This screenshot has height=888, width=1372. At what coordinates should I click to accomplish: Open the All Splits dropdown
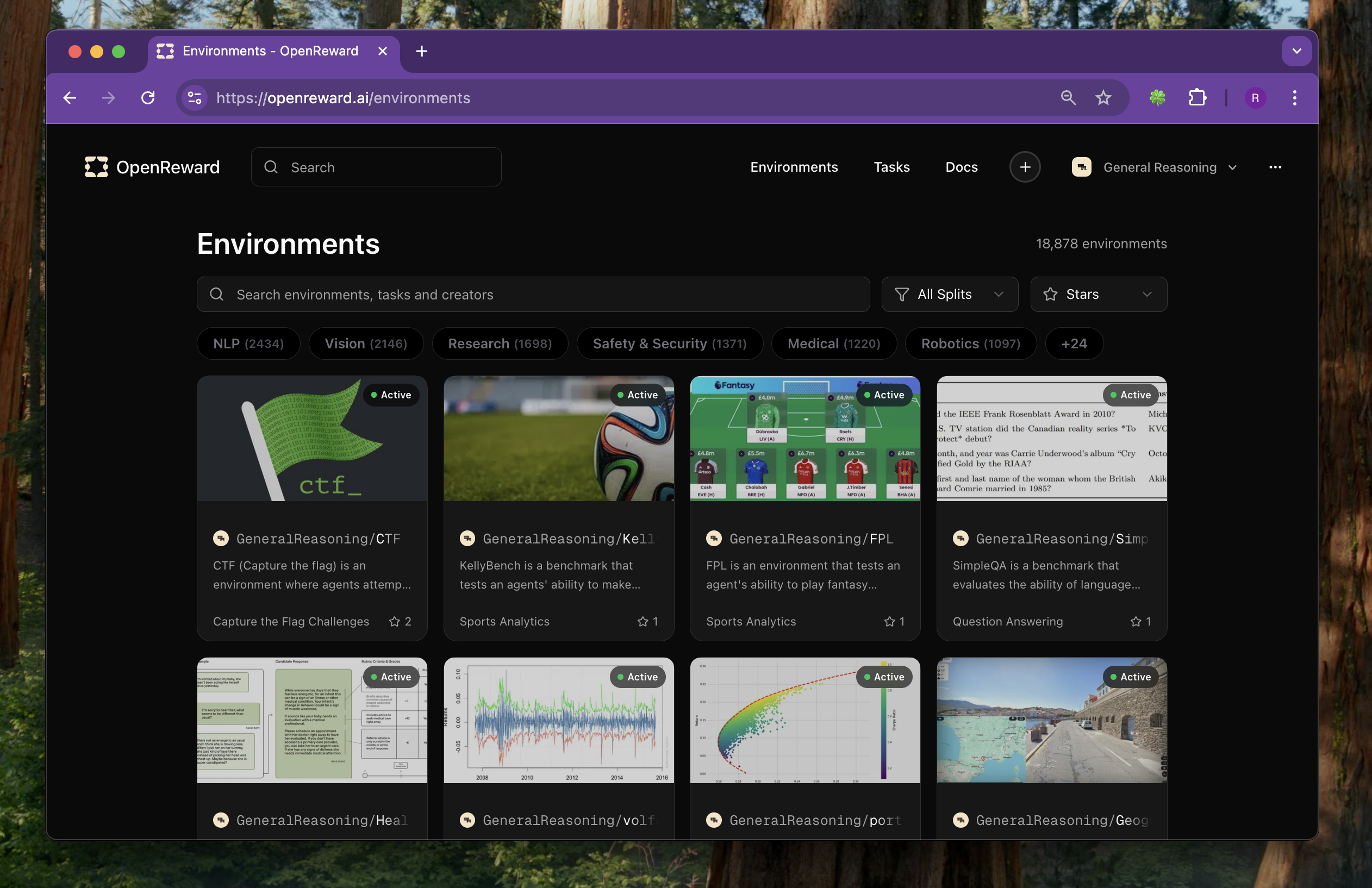coord(949,294)
